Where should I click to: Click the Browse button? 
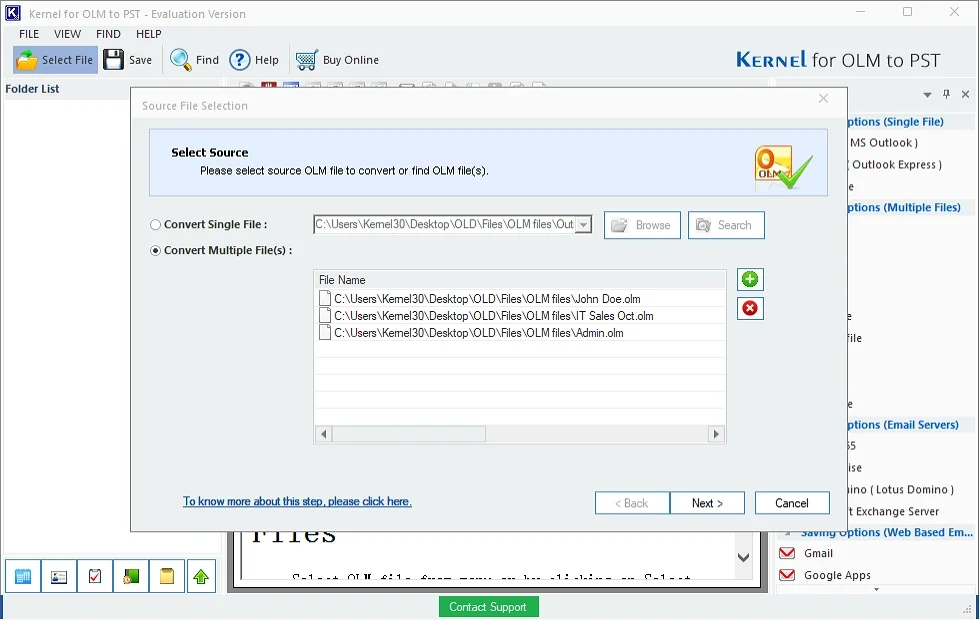(x=642, y=225)
